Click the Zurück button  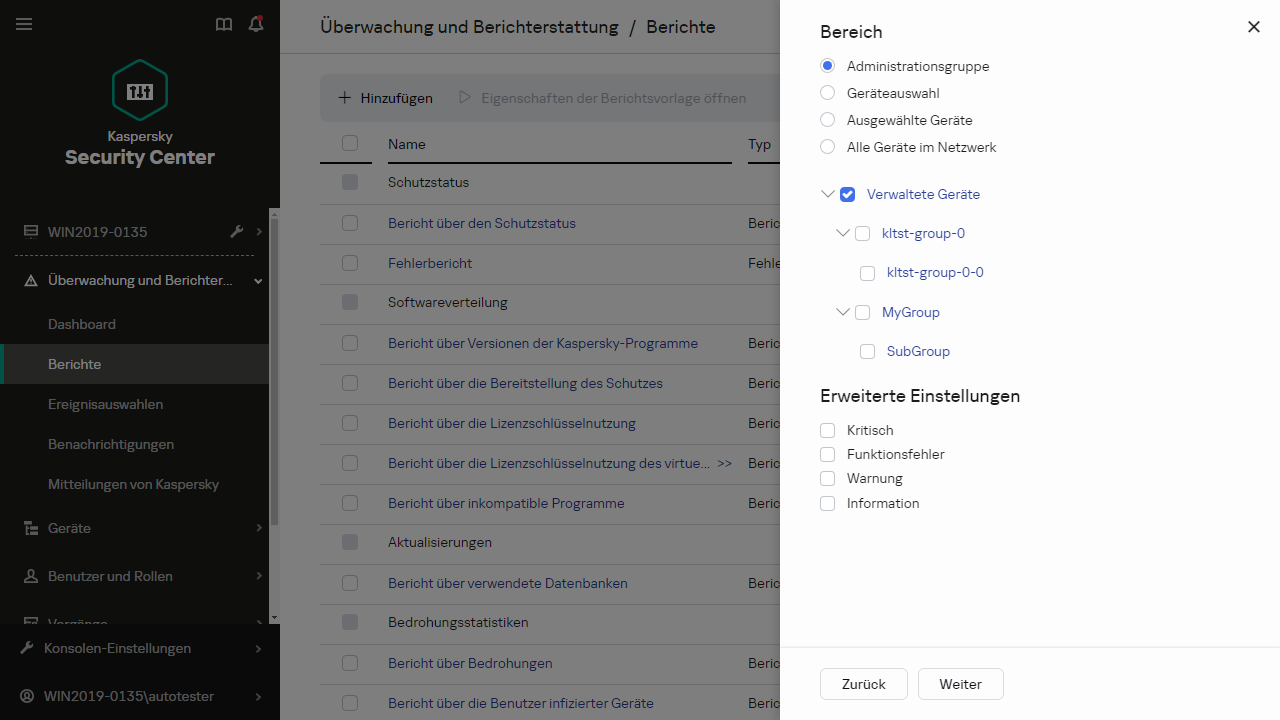click(x=863, y=684)
